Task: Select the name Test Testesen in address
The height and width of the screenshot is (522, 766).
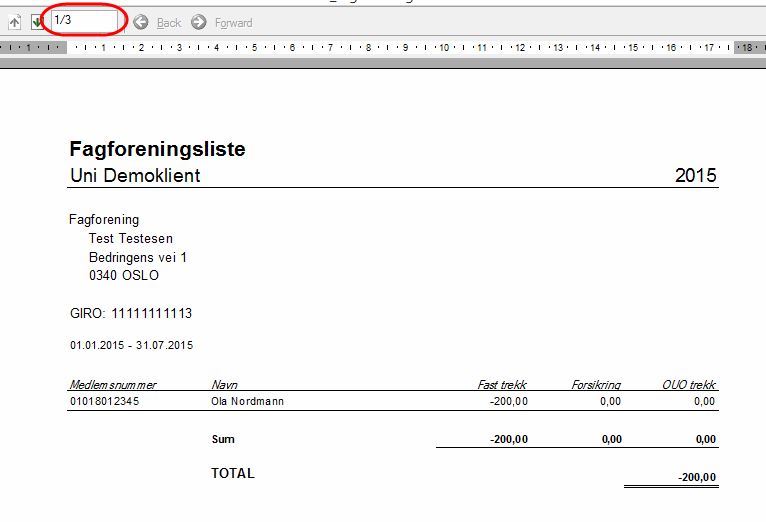Action: (x=130, y=239)
